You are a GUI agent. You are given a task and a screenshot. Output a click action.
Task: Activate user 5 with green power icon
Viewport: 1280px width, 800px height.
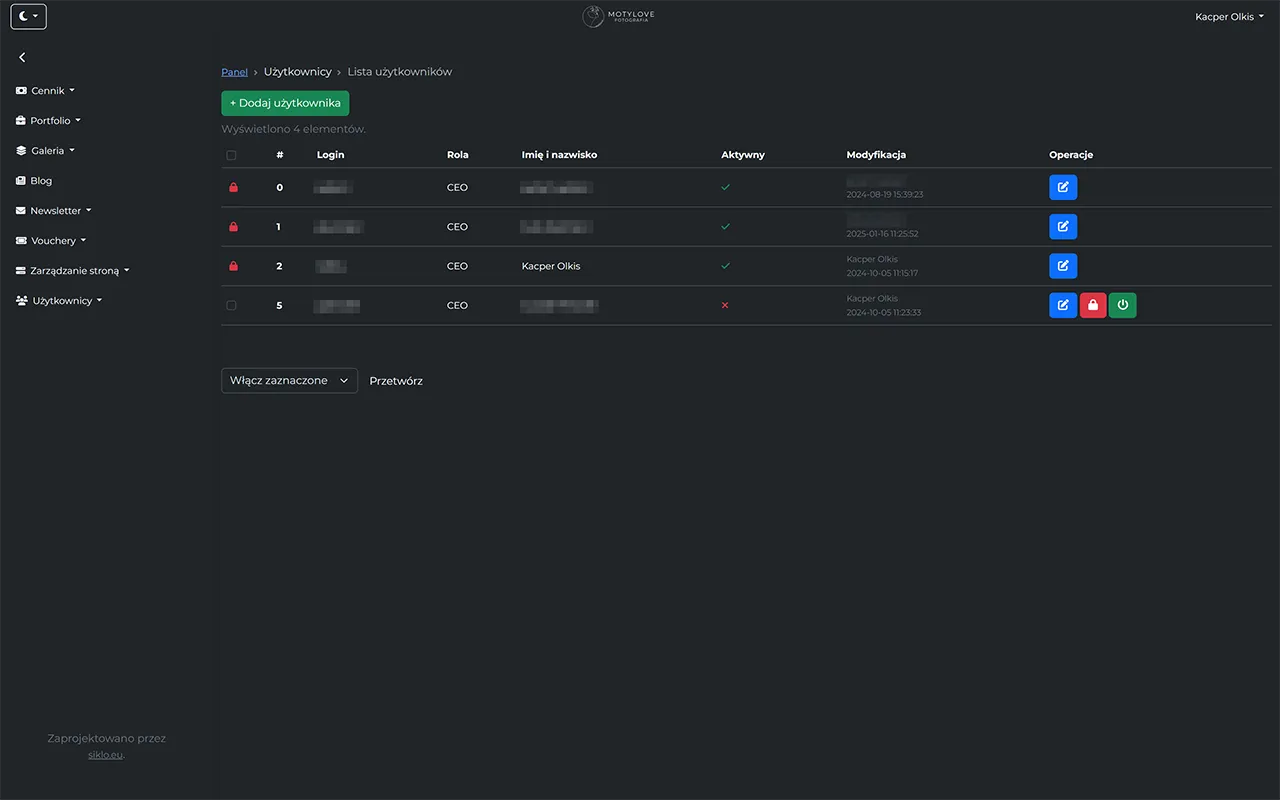click(x=1122, y=305)
